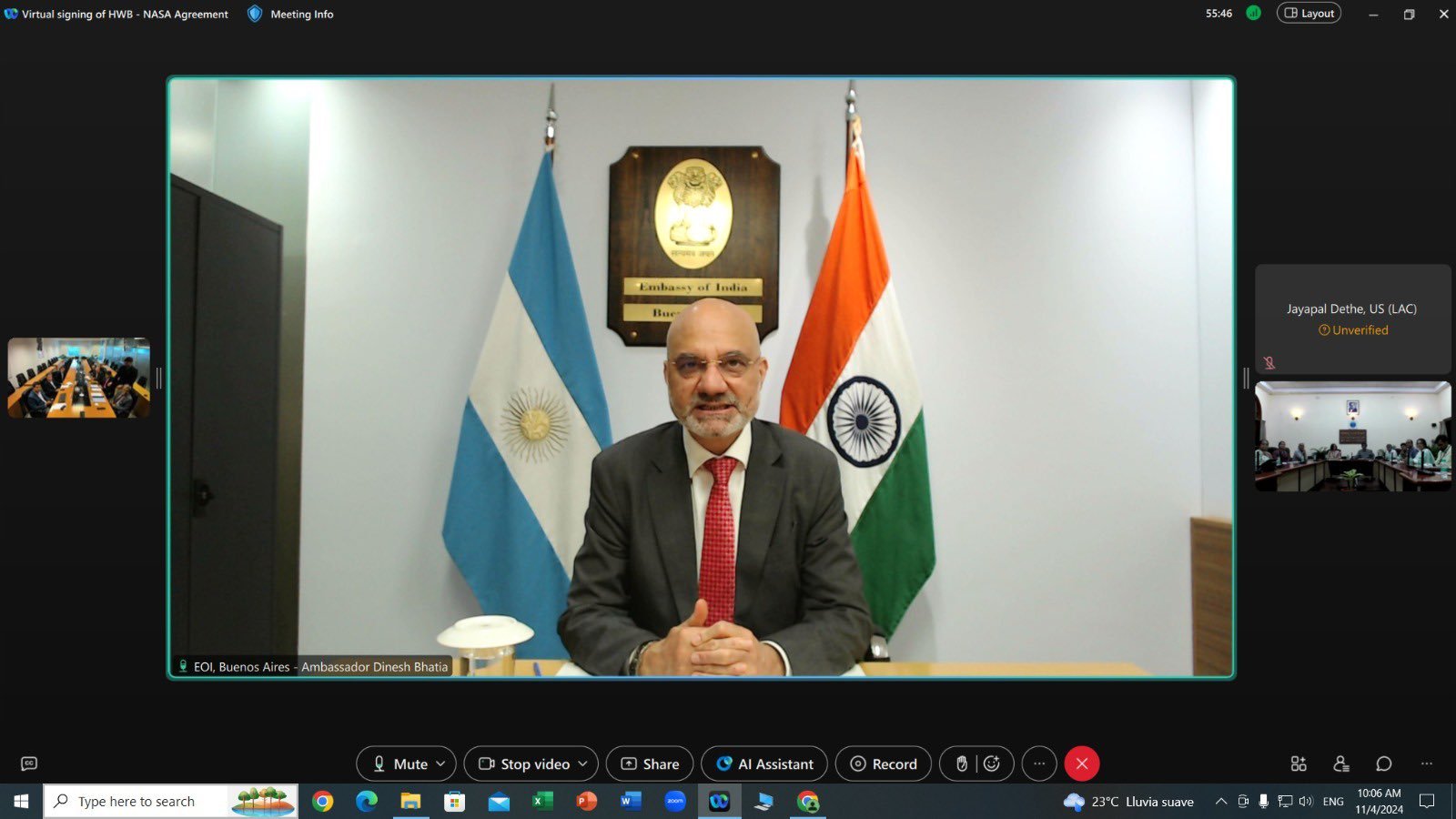Open more options in the center toolbar
Image resolution: width=1456 pixels, height=819 pixels.
pos(1039,763)
